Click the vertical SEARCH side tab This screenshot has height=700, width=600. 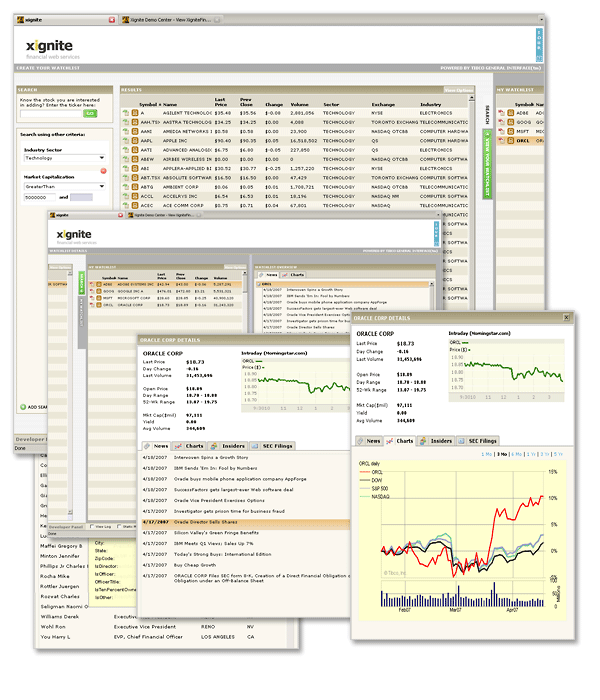click(x=487, y=115)
